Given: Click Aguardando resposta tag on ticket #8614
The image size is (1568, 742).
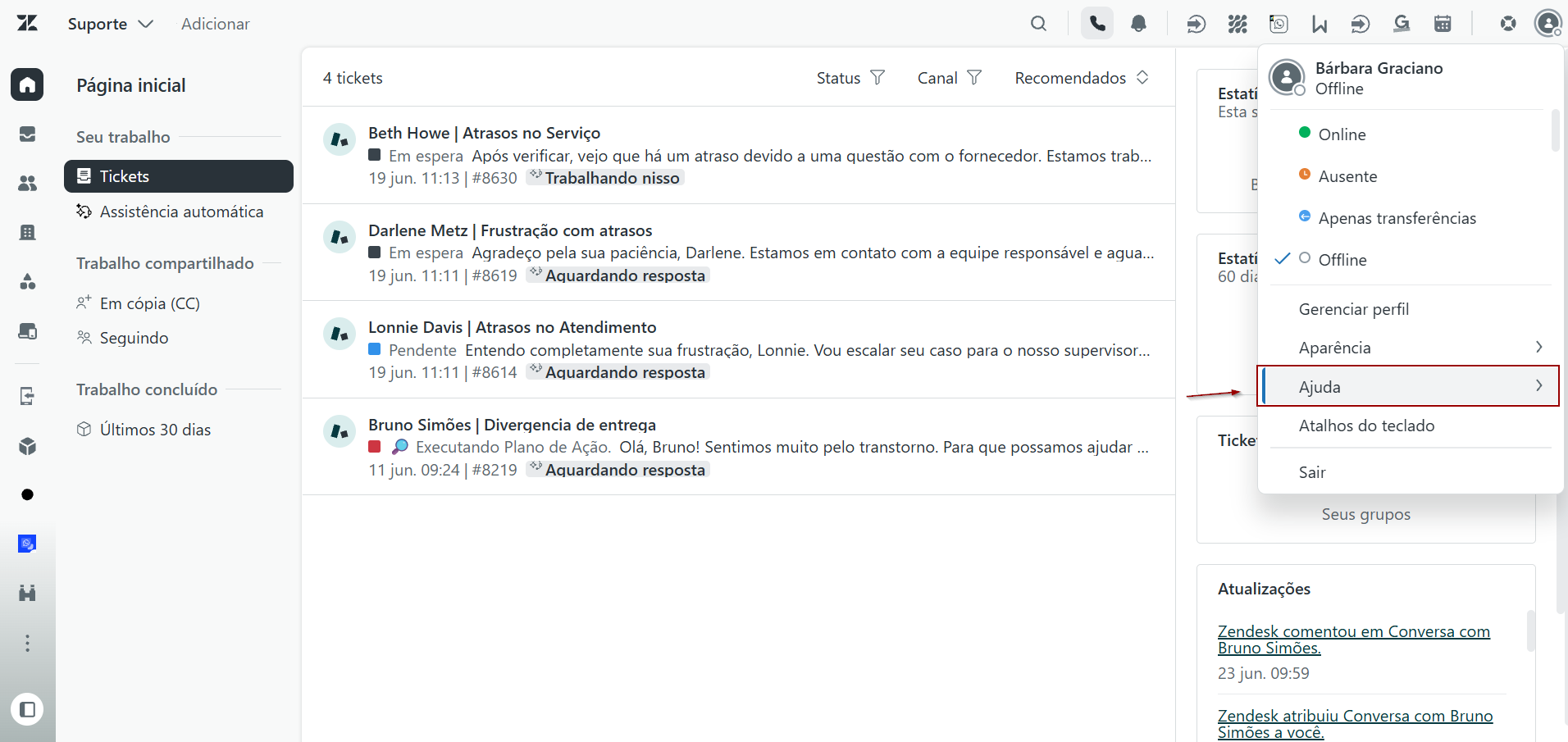Looking at the screenshot, I should click(x=618, y=372).
